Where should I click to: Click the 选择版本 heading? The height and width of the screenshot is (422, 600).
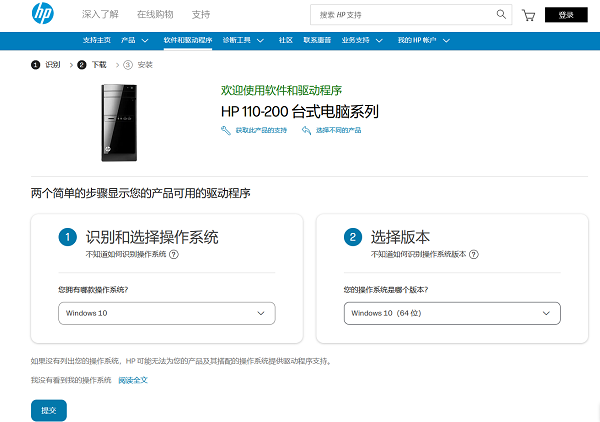pyautogui.click(x=400, y=237)
